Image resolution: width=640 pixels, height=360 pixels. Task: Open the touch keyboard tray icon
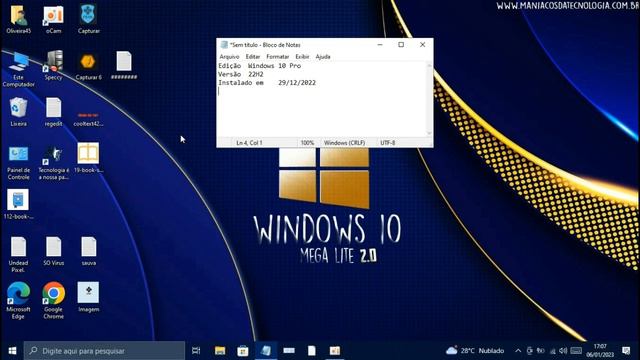(x=576, y=351)
